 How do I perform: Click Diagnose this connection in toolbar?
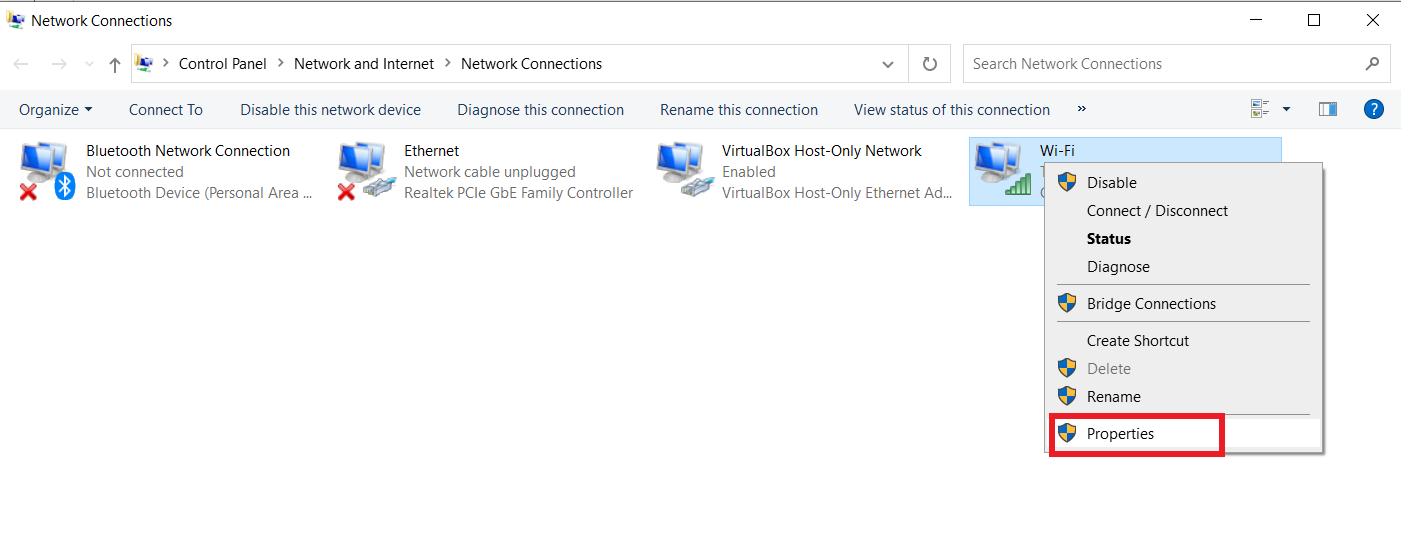(540, 110)
